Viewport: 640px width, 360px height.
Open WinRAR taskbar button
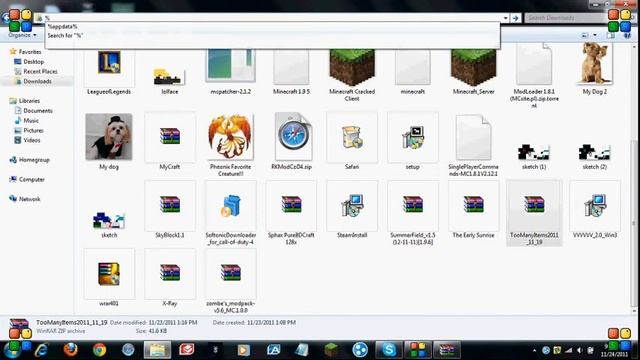(447, 350)
